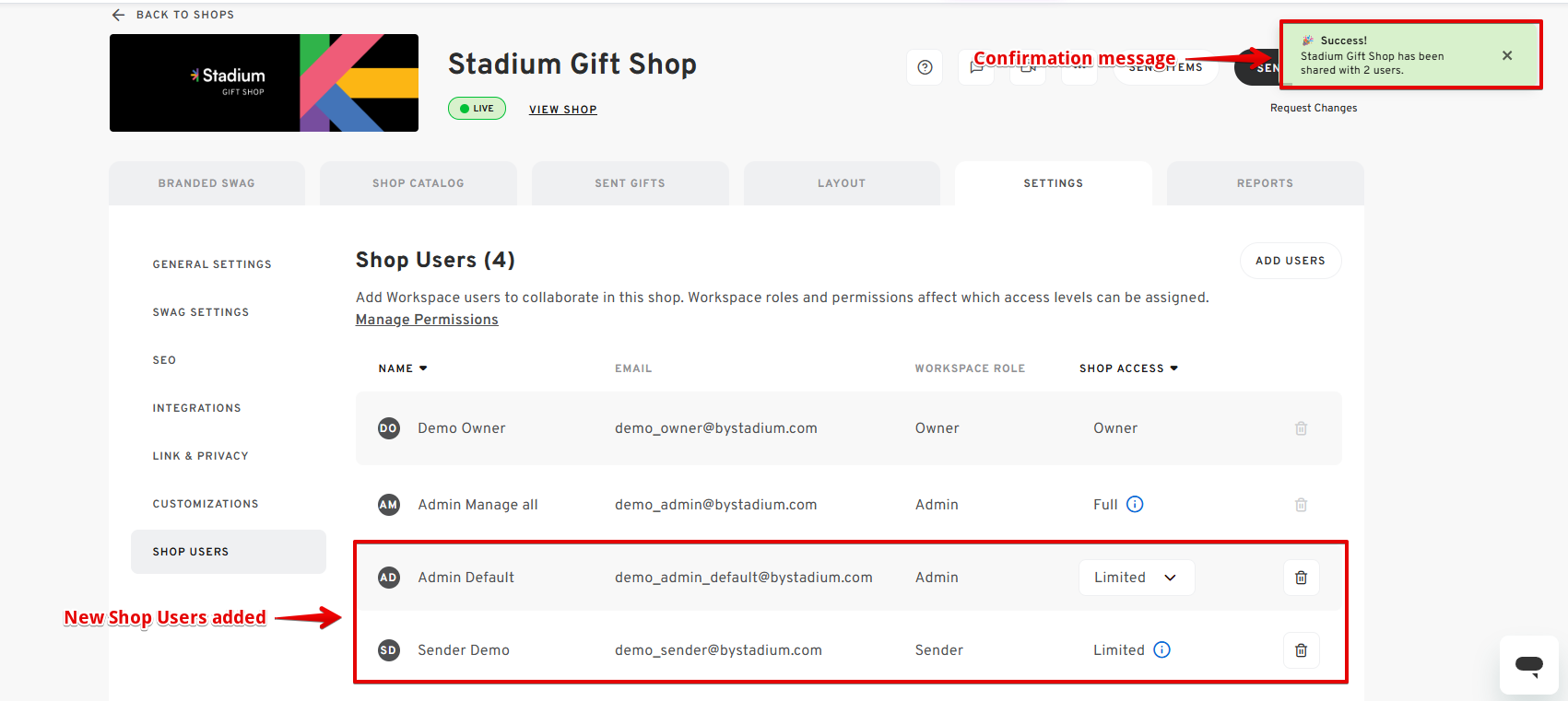Dismiss the Success notification with X
Image resolution: width=1568 pixels, height=701 pixels.
[1506, 56]
